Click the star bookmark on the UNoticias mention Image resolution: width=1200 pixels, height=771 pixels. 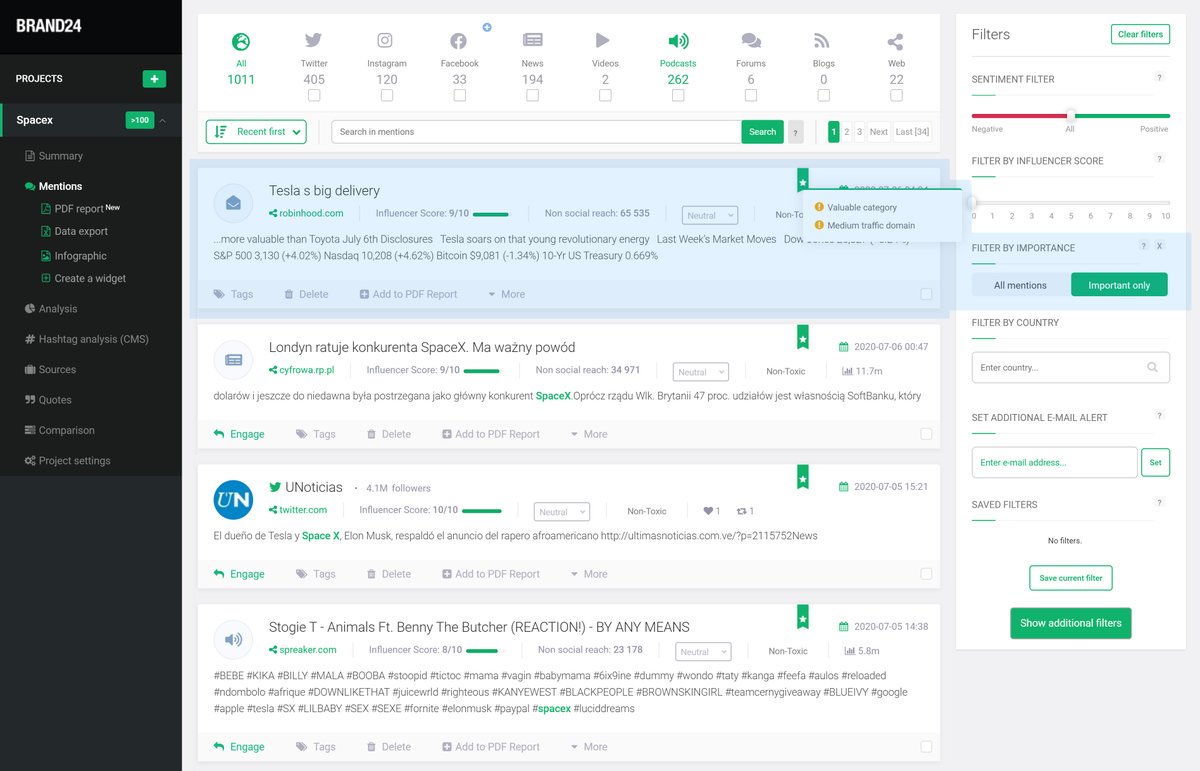click(802, 477)
